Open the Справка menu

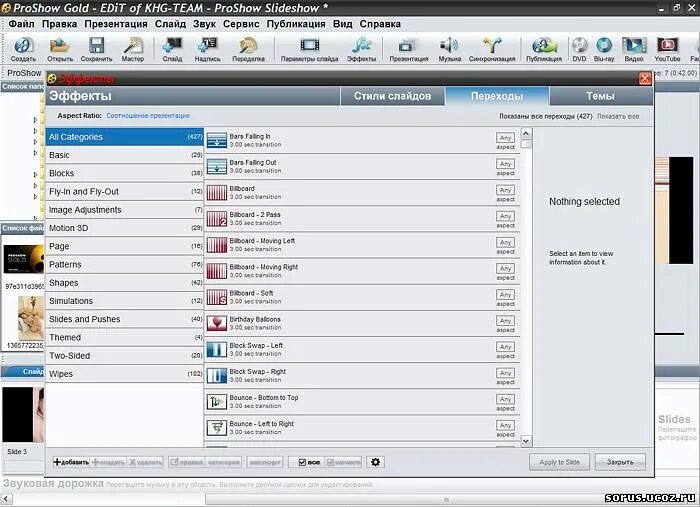tap(380, 24)
